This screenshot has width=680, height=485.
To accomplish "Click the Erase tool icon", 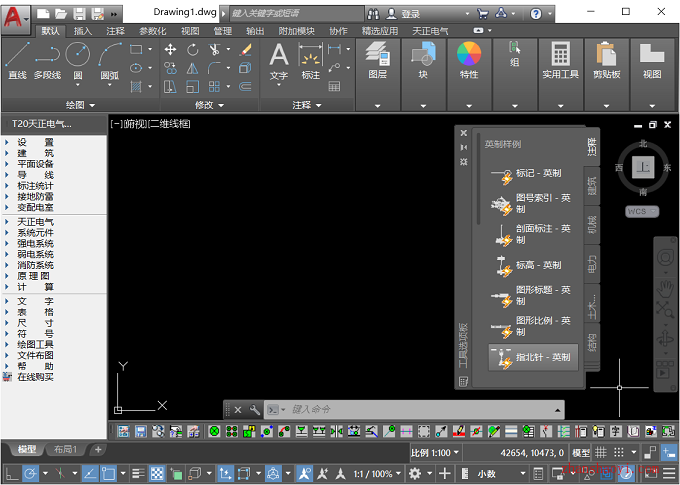I will tap(245, 49).
